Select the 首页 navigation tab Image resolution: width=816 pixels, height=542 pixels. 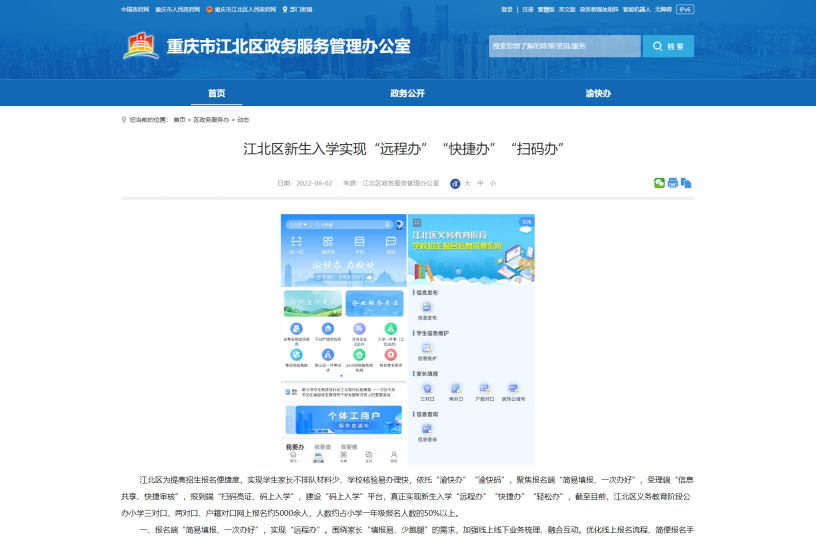coord(216,93)
